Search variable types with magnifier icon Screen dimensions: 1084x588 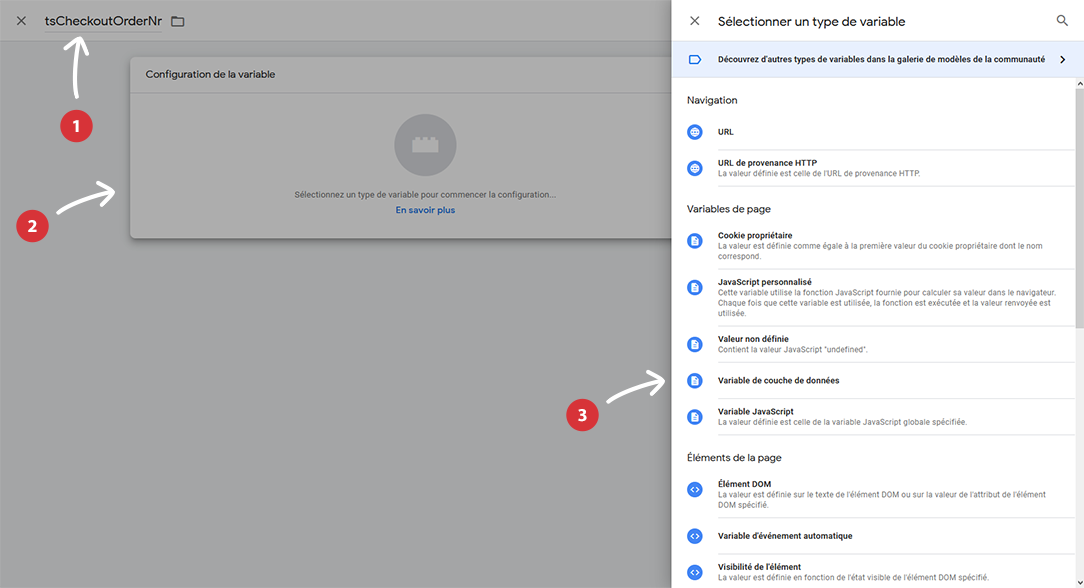click(1062, 21)
